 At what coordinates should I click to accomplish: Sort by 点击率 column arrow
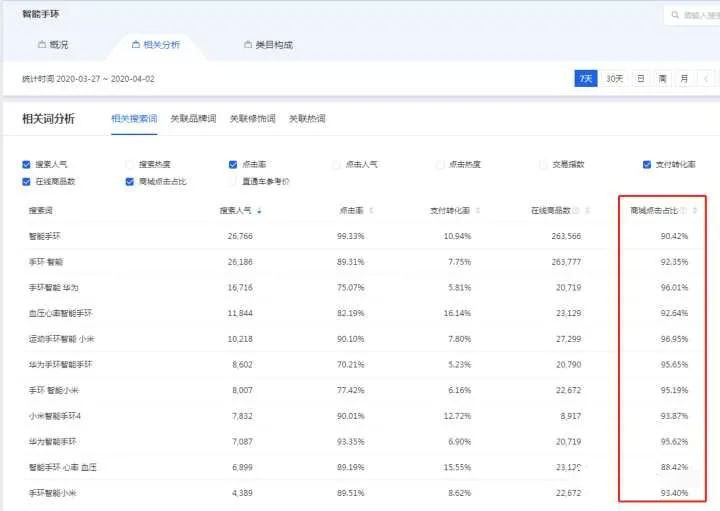tap(371, 211)
